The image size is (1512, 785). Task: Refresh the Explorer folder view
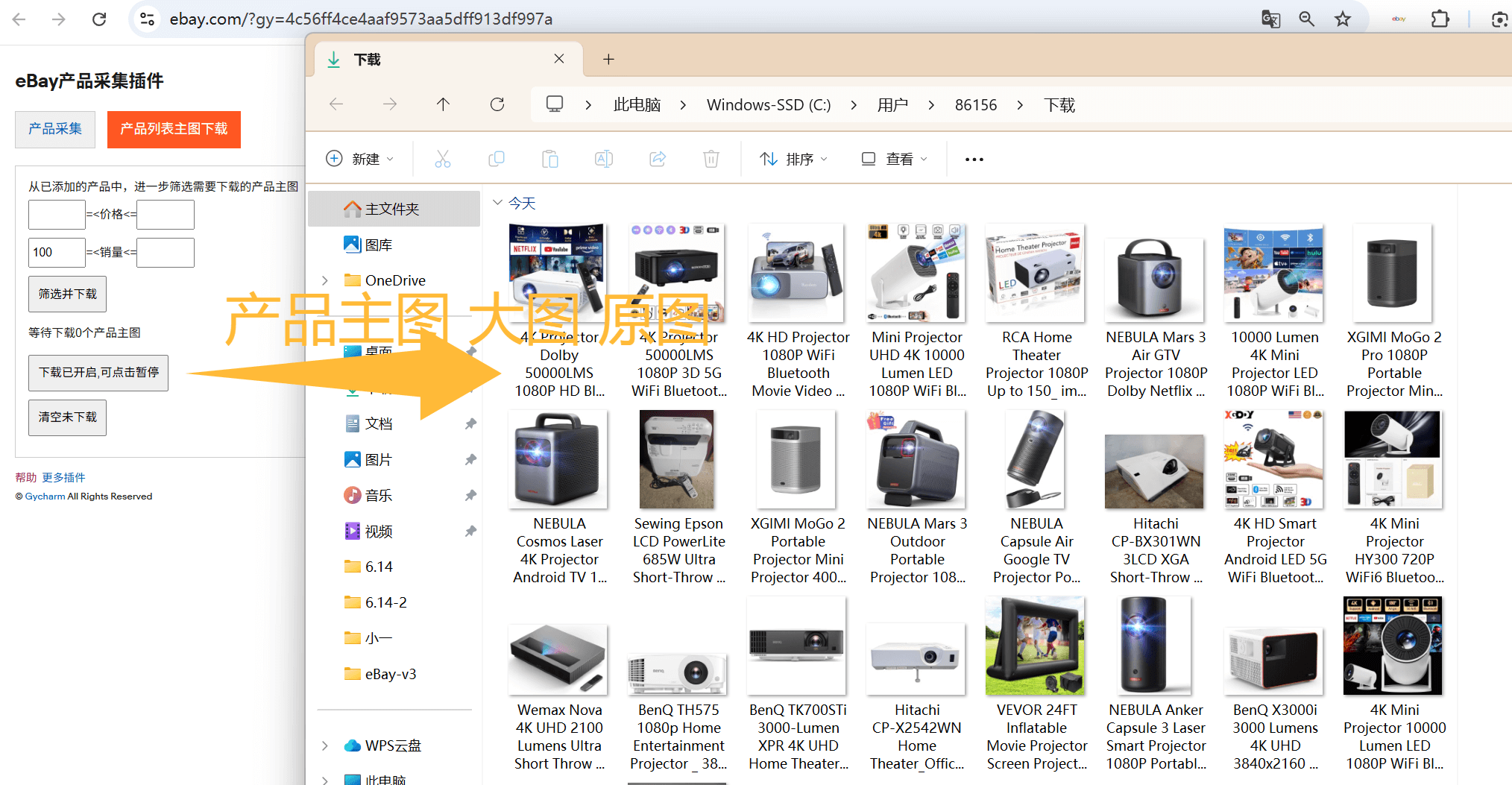tap(497, 104)
